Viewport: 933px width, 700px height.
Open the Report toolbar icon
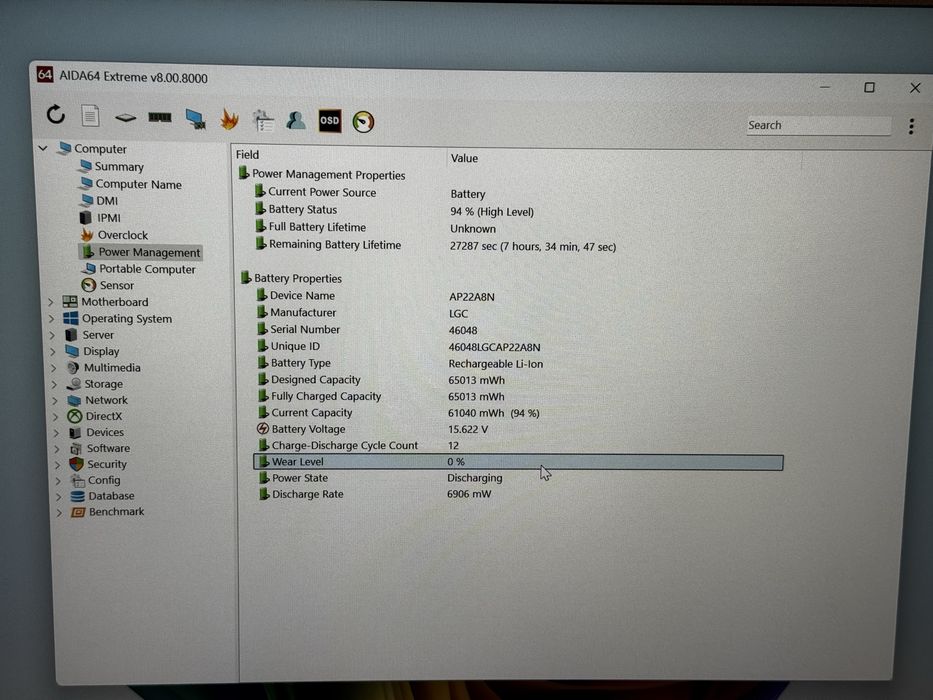(x=90, y=115)
